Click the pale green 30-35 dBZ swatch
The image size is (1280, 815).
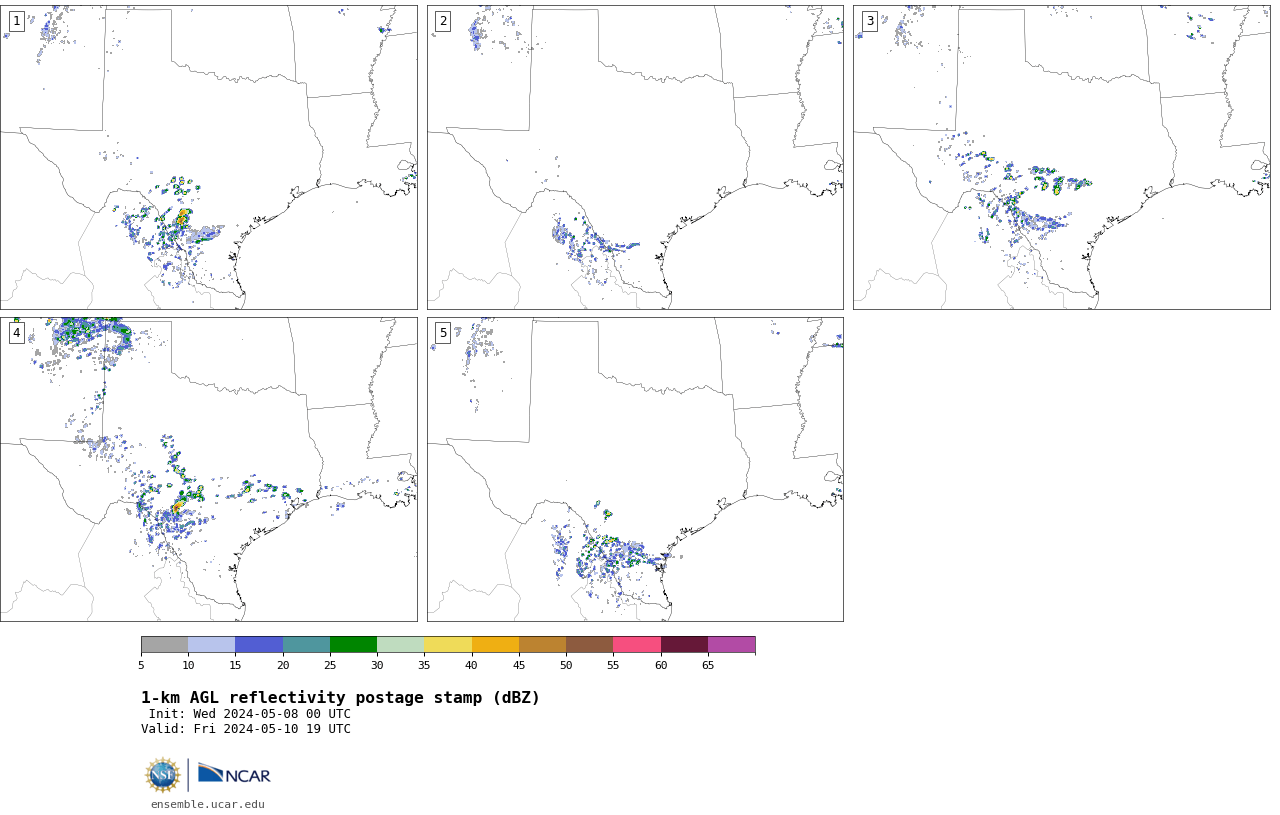[400, 645]
